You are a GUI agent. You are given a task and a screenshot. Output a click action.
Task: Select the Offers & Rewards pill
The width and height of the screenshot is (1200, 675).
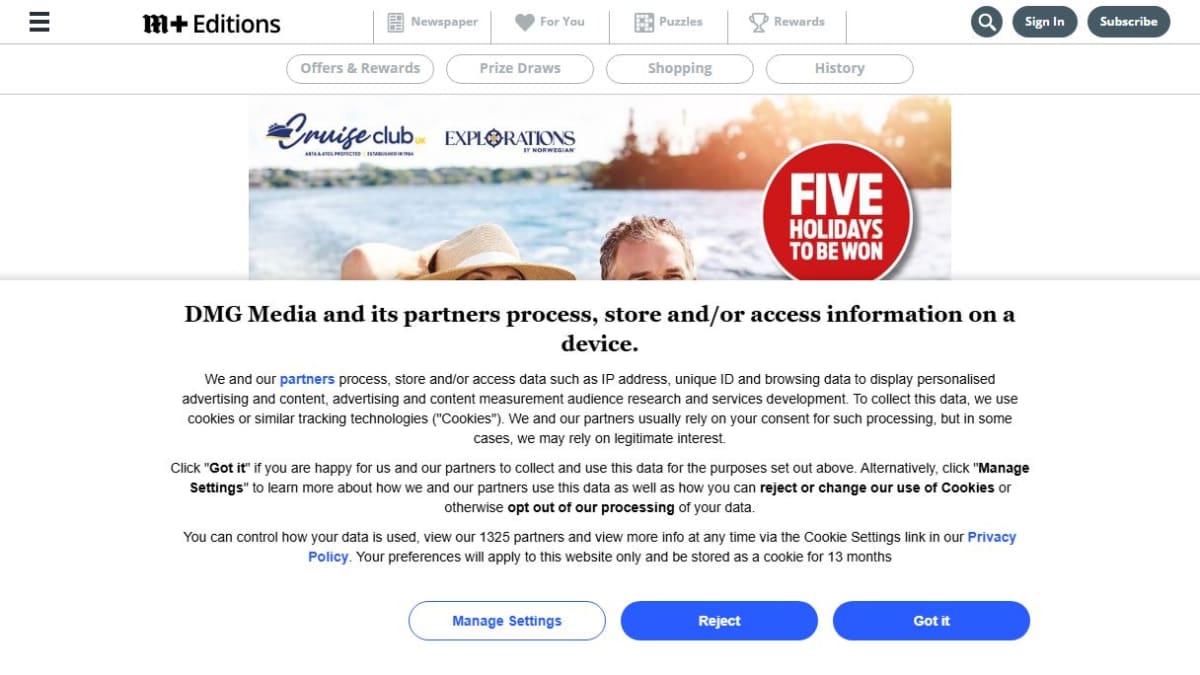pyautogui.click(x=360, y=69)
